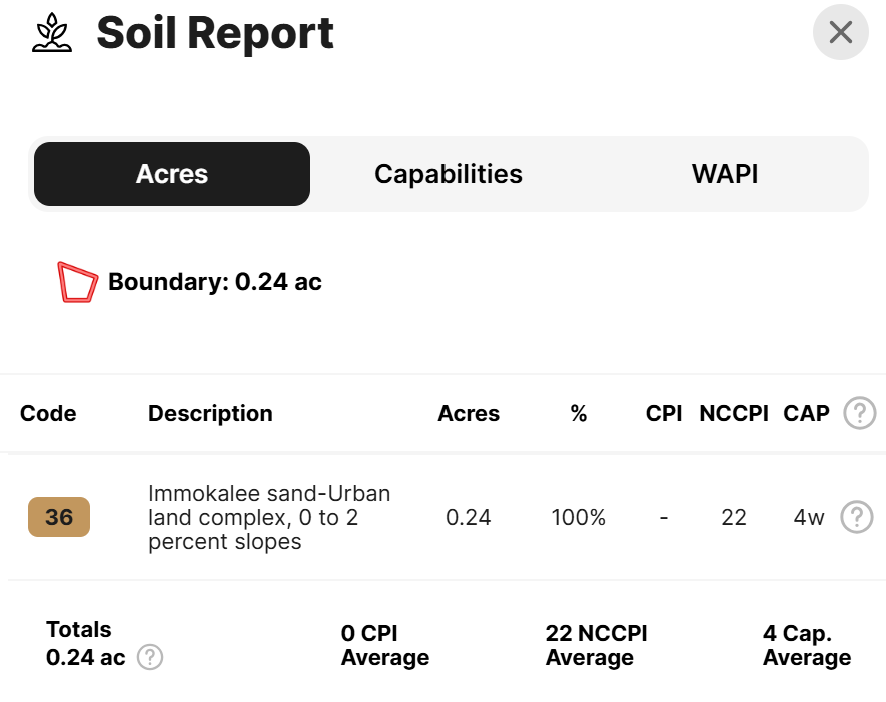Image resolution: width=886 pixels, height=702 pixels.
Task: Select the tan soil code 36 swatch
Action: (59, 517)
